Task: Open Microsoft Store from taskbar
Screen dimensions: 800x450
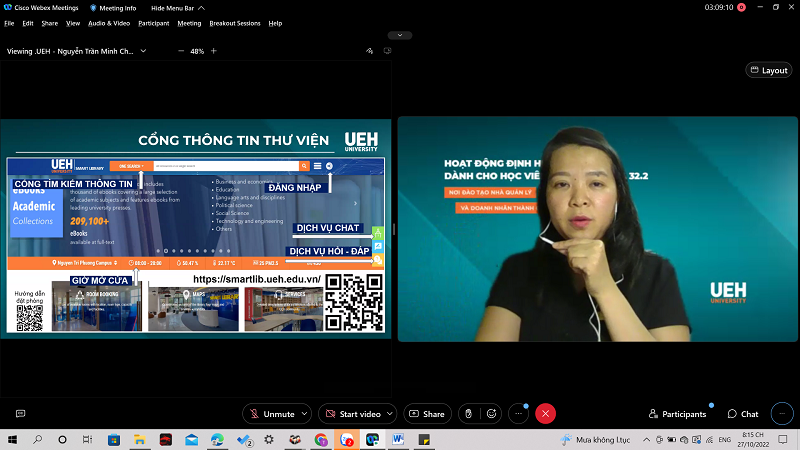Action: [x=114, y=440]
